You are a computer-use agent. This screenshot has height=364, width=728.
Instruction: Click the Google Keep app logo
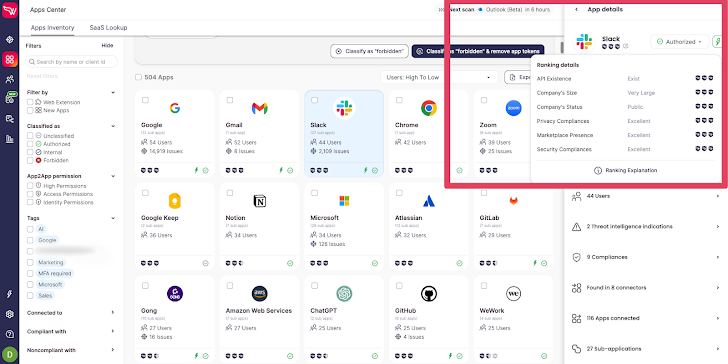pyautogui.click(x=175, y=201)
